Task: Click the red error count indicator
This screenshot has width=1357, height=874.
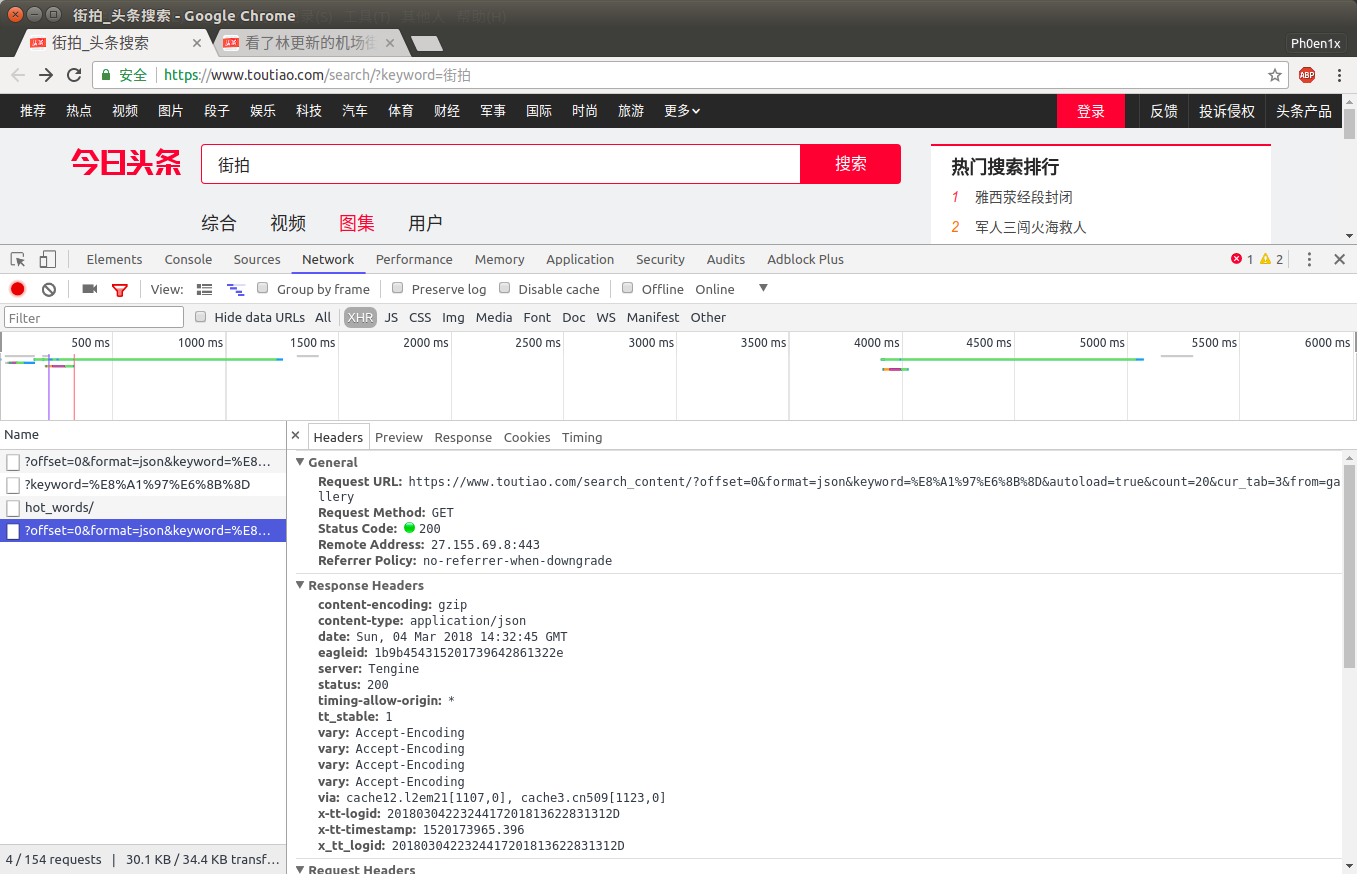Action: click(1242, 259)
